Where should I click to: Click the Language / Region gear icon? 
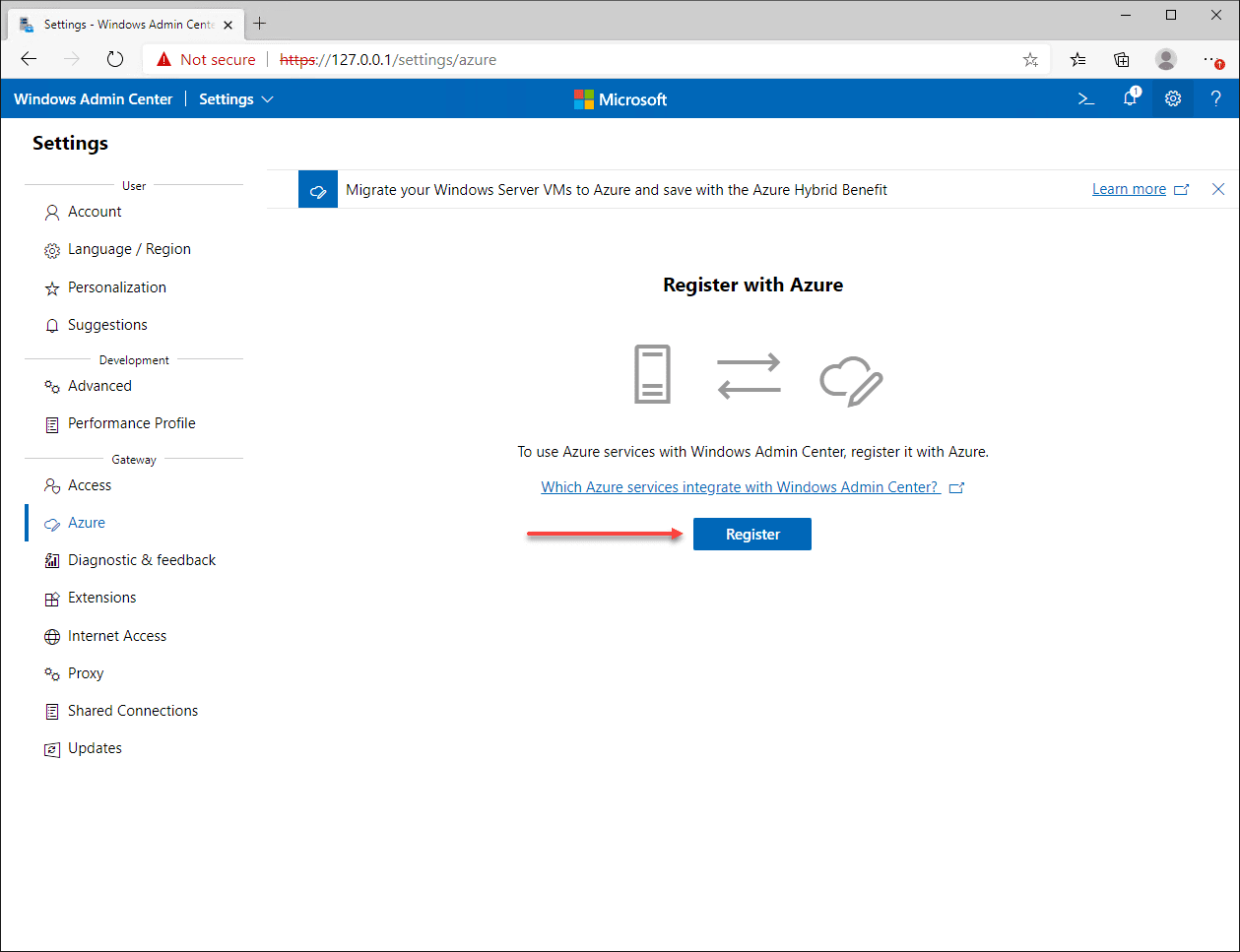click(52, 251)
